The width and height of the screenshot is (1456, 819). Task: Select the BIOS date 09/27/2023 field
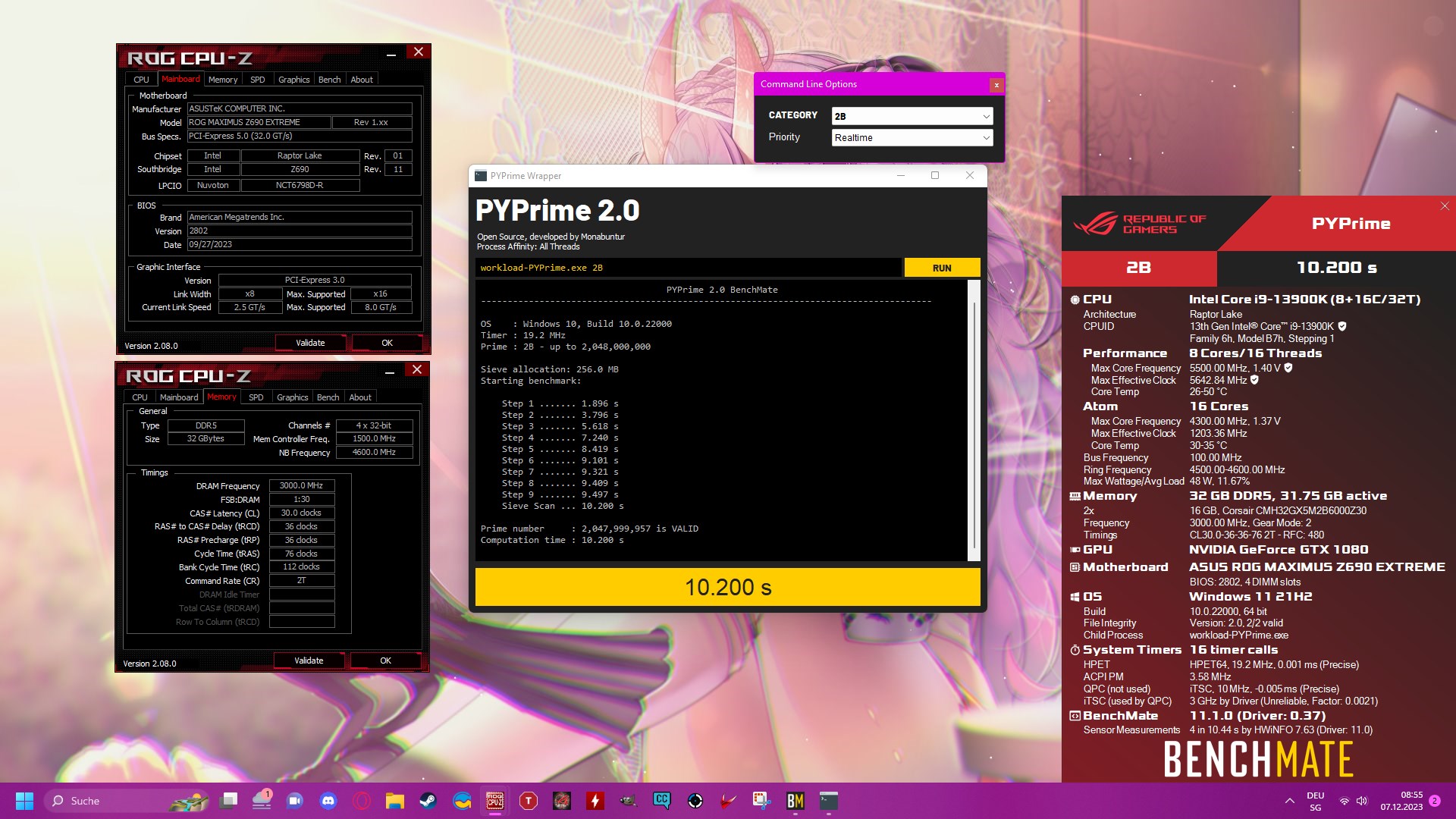pos(300,245)
